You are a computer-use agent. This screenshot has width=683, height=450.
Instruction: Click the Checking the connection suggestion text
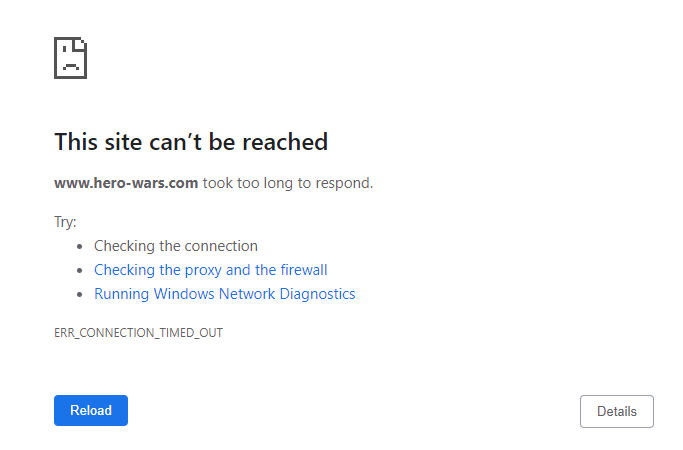coord(176,246)
